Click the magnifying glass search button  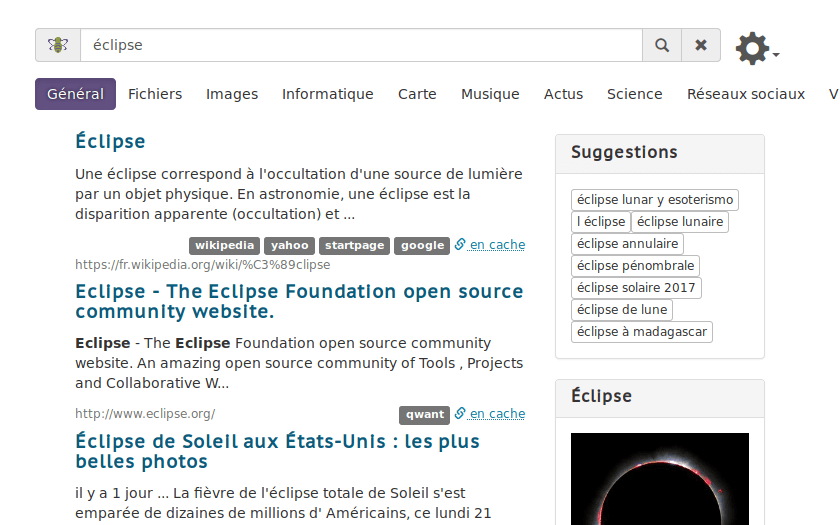(661, 45)
